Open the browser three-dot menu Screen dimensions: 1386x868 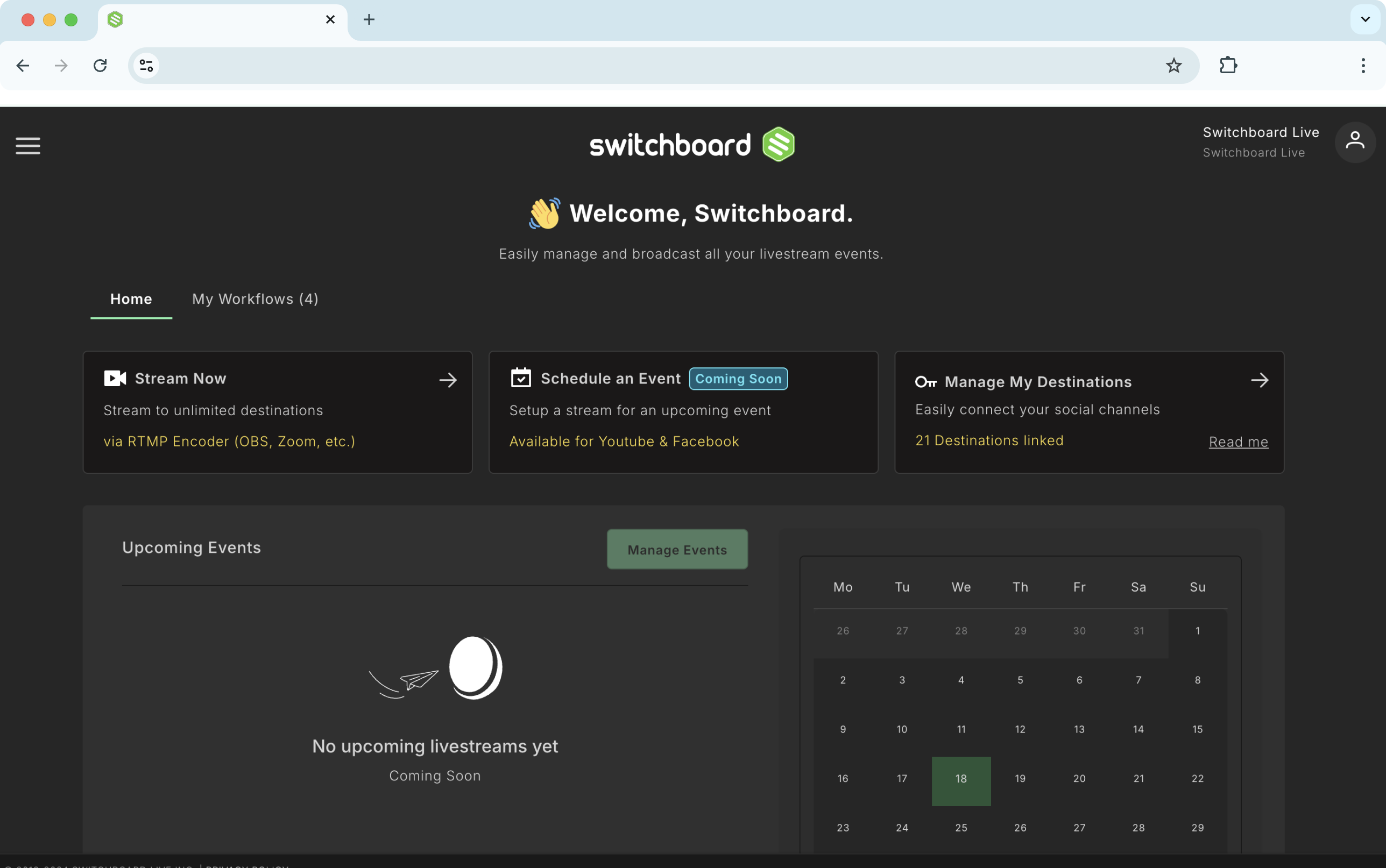click(x=1363, y=66)
